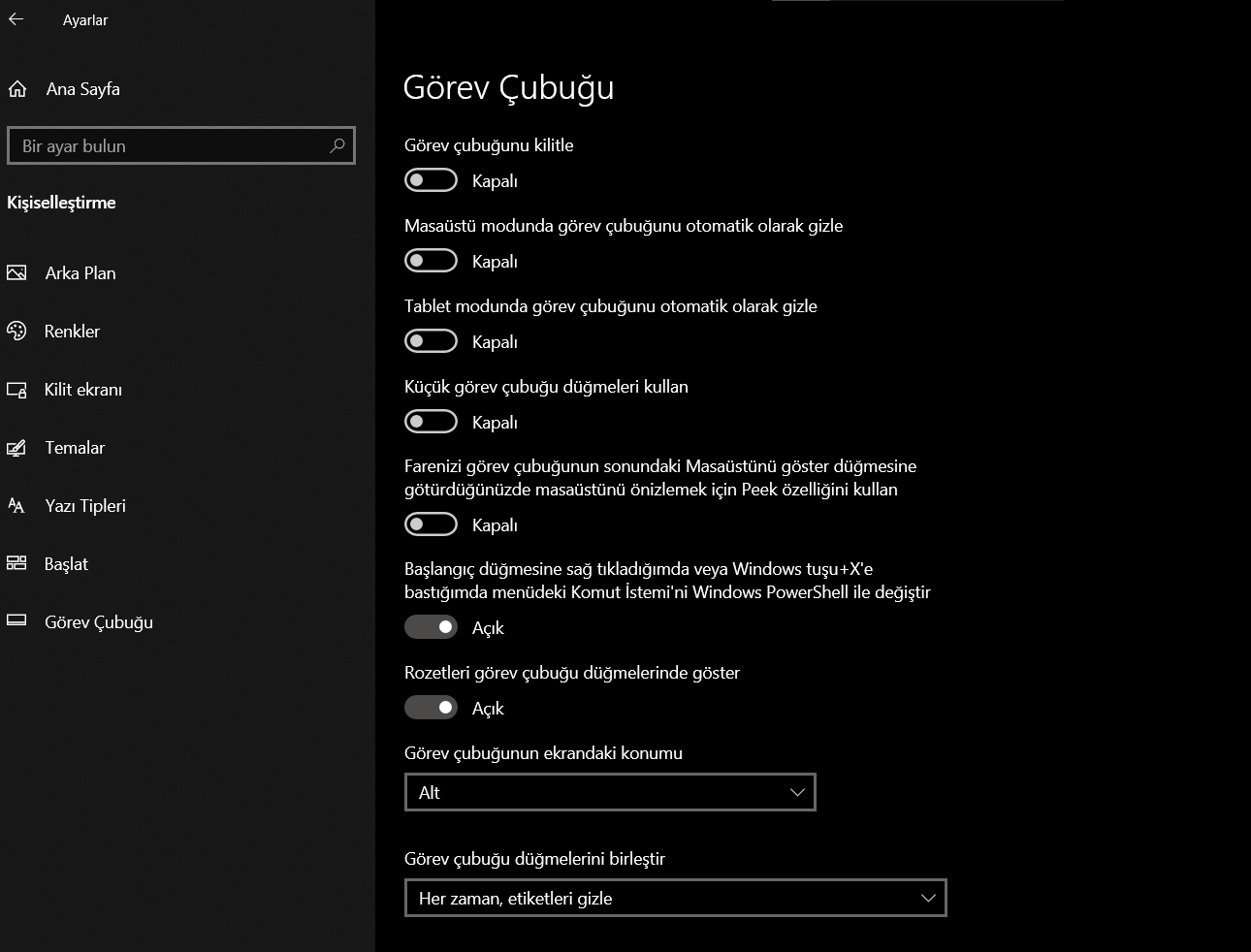1251x952 pixels.
Task: Select the Renkler palette icon
Action: coord(17,331)
